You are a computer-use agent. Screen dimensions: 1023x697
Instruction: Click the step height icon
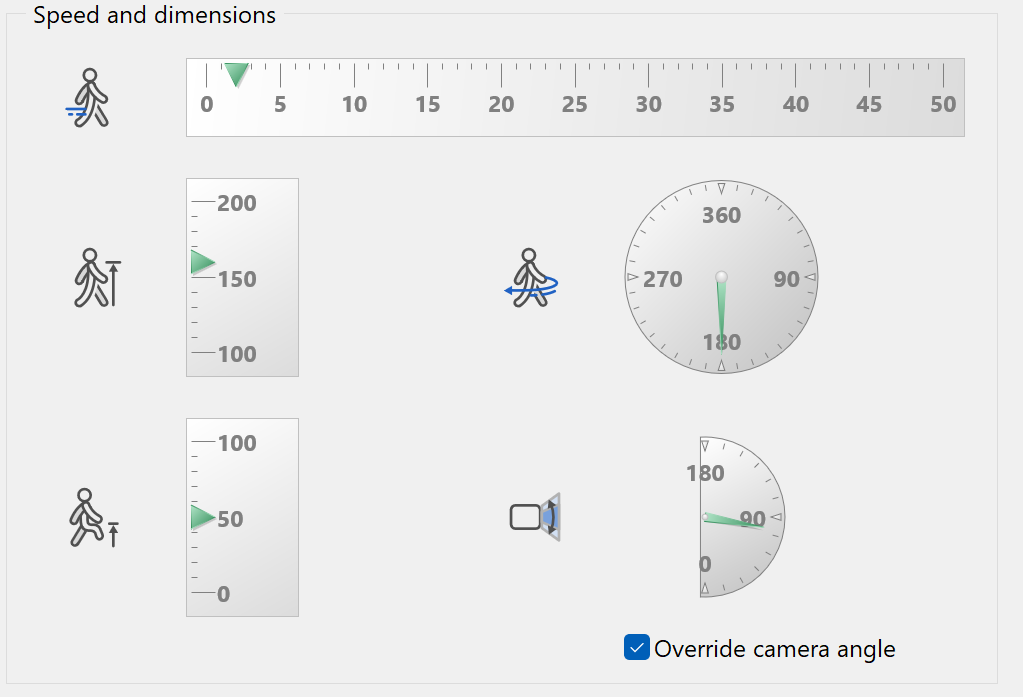click(x=93, y=518)
